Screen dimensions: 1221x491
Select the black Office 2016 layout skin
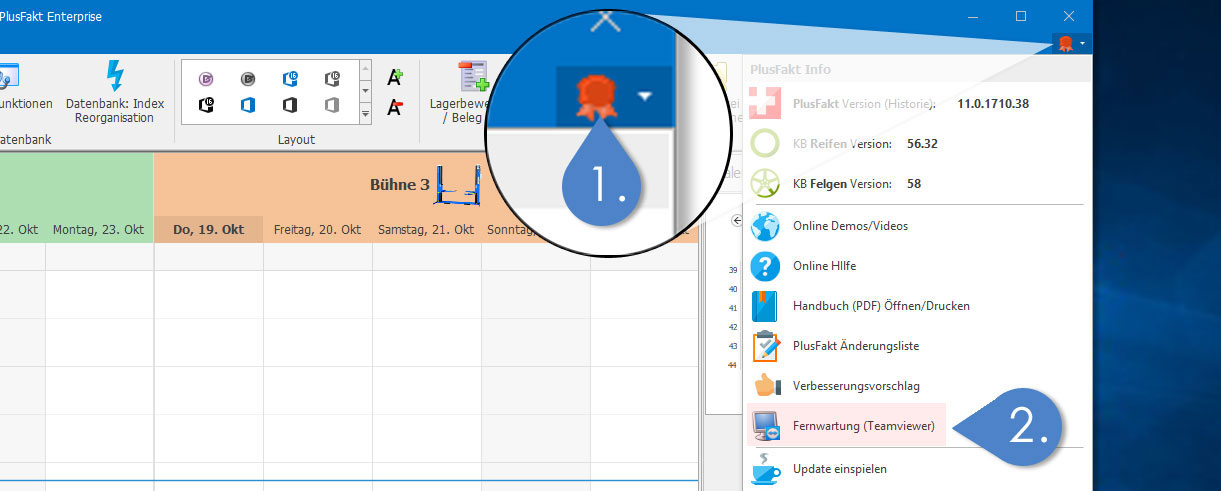[x=206, y=104]
